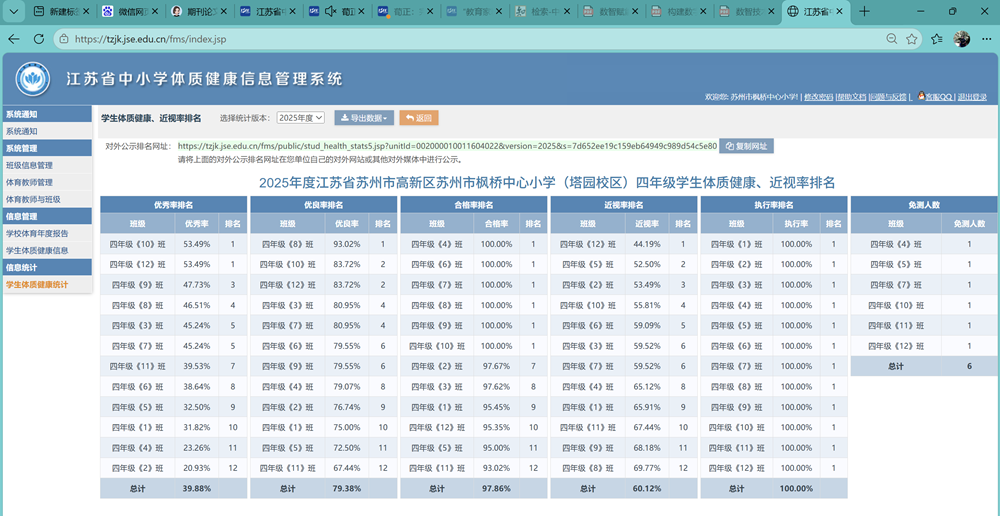The height and width of the screenshot is (516, 1000).
Task: Open the 2025年度 version dropdown
Action: [301, 118]
